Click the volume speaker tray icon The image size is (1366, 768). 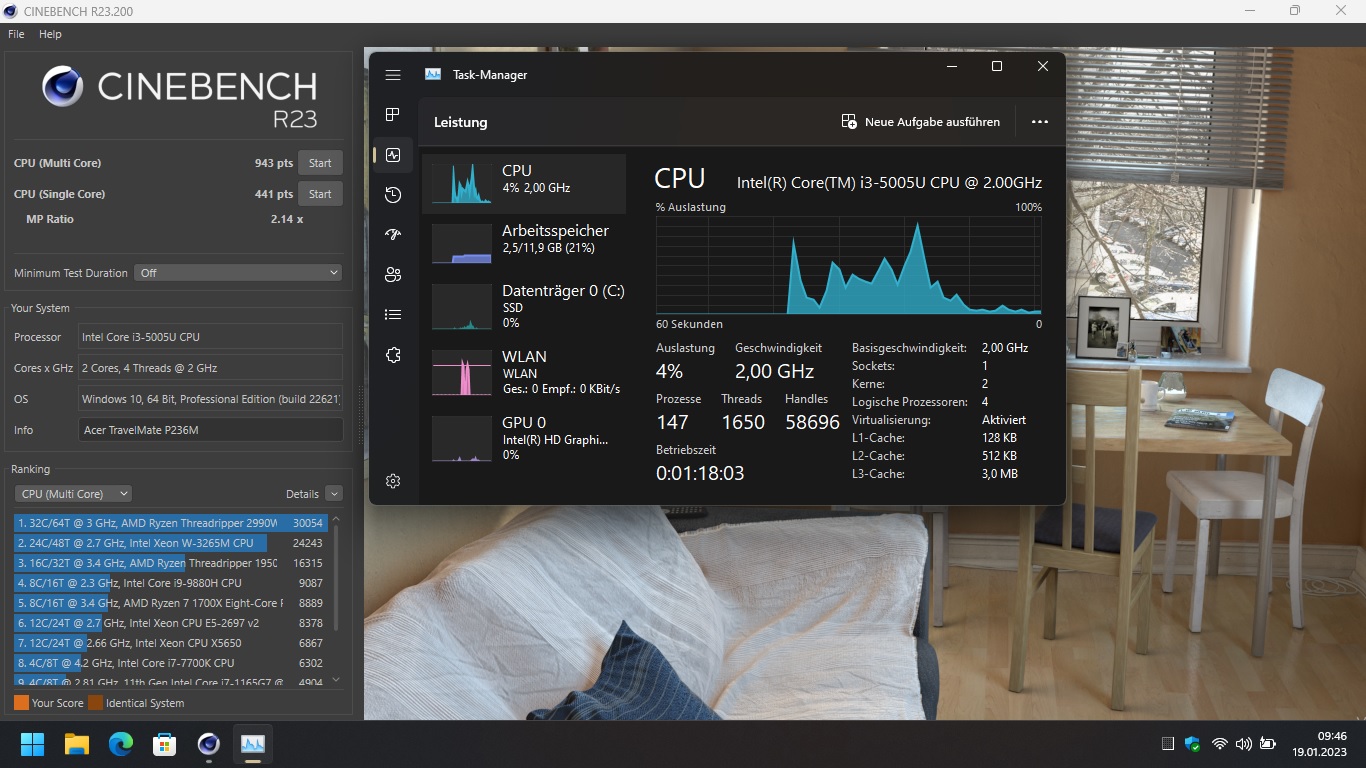(x=1243, y=744)
